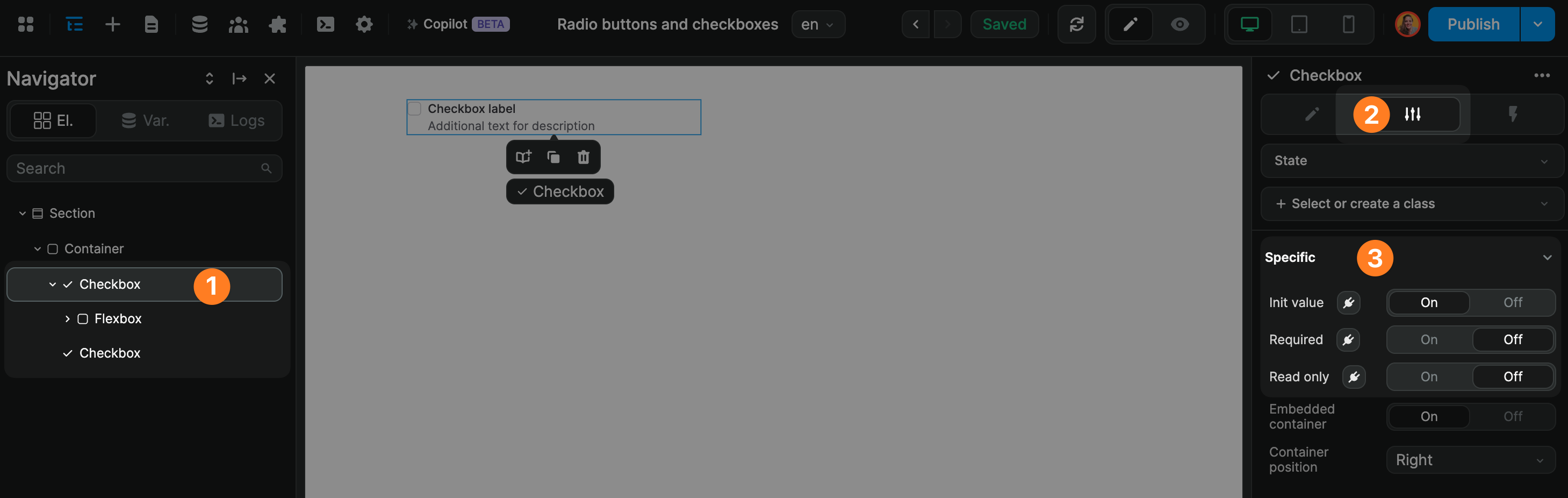Open the language selector showing 'en'
The height and width of the screenshot is (498, 1568).
click(x=818, y=24)
